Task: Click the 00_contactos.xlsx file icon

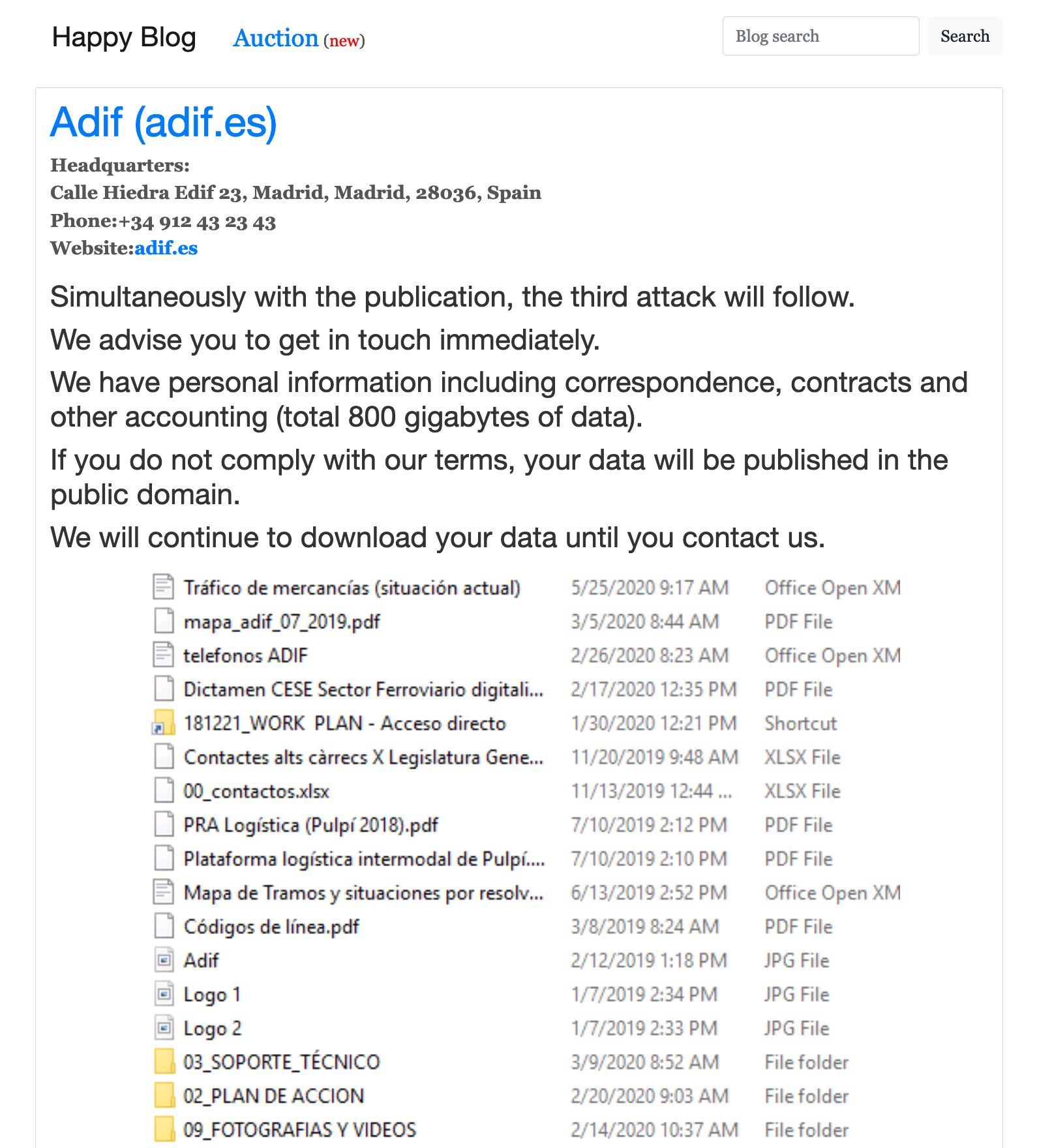Action: pyautogui.click(x=163, y=791)
